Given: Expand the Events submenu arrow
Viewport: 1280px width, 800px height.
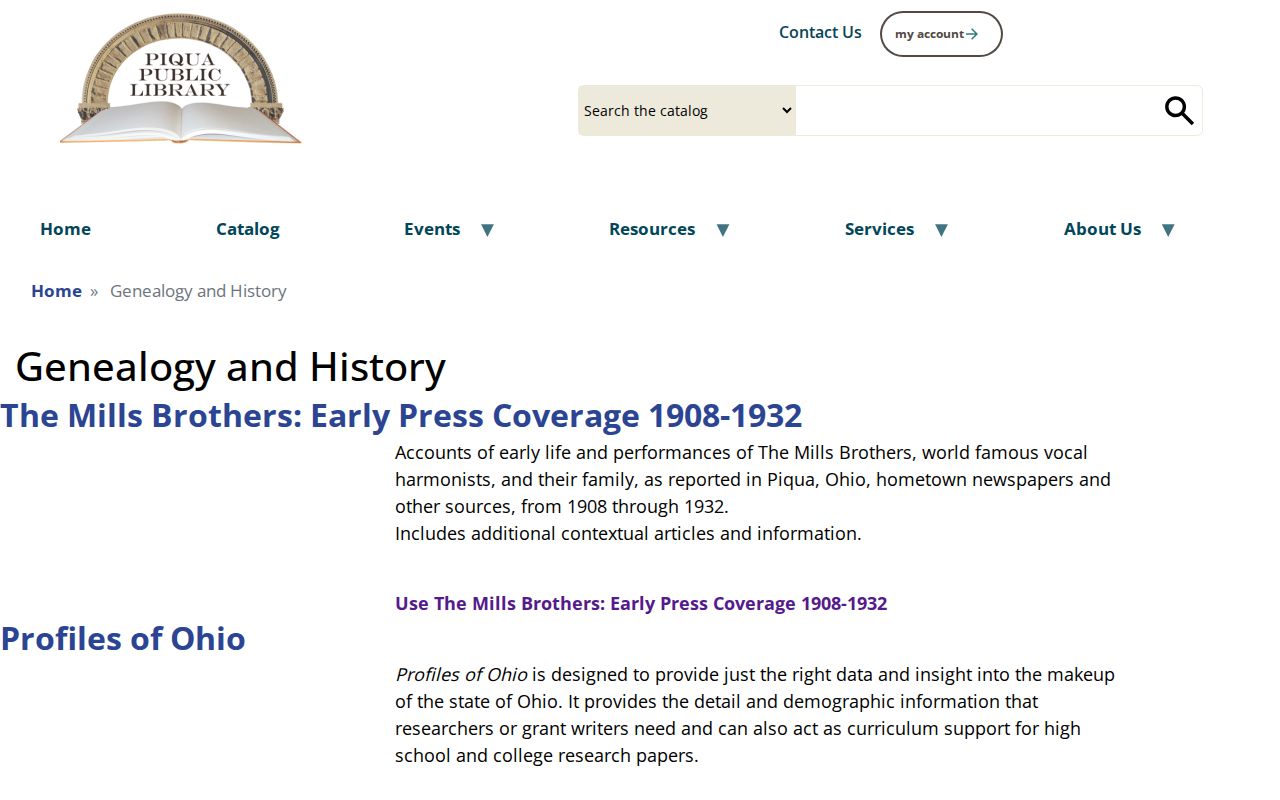Looking at the screenshot, I should pos(487,230).
